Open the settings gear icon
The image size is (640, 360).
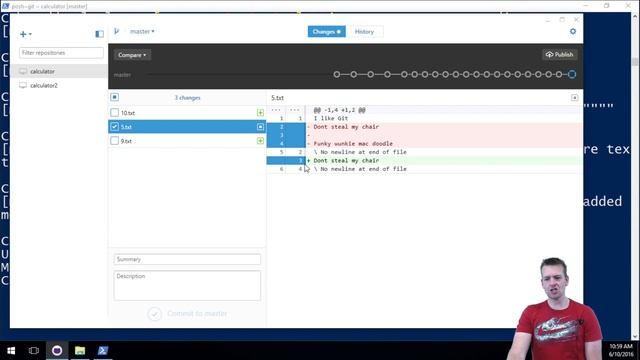point(573,31)
